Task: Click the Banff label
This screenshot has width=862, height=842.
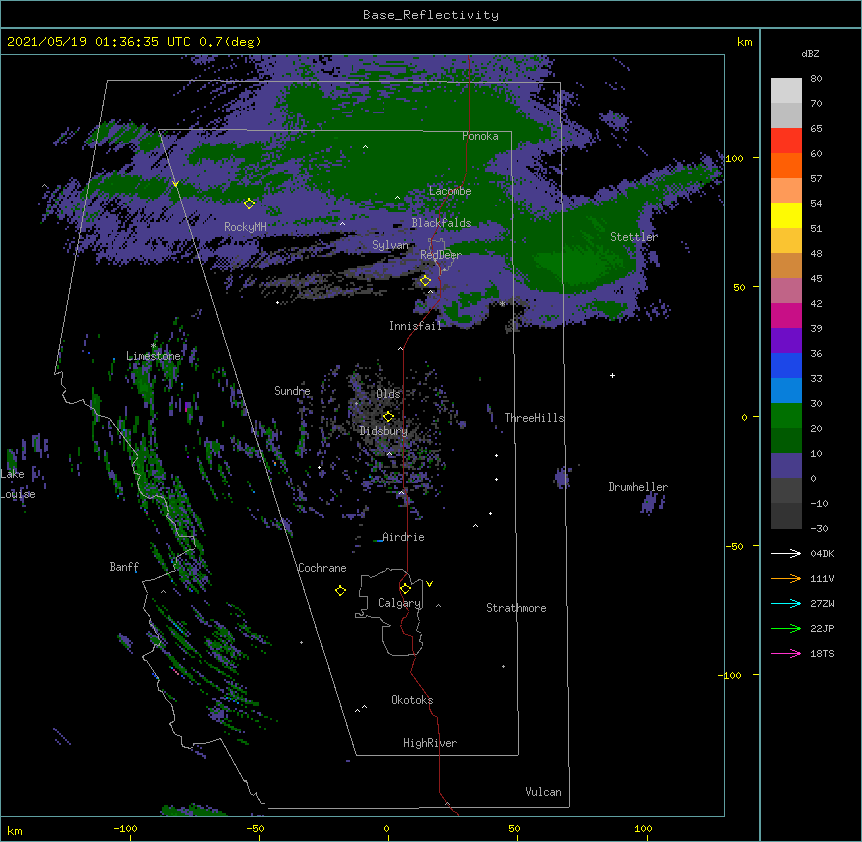Action: (124, 567)
